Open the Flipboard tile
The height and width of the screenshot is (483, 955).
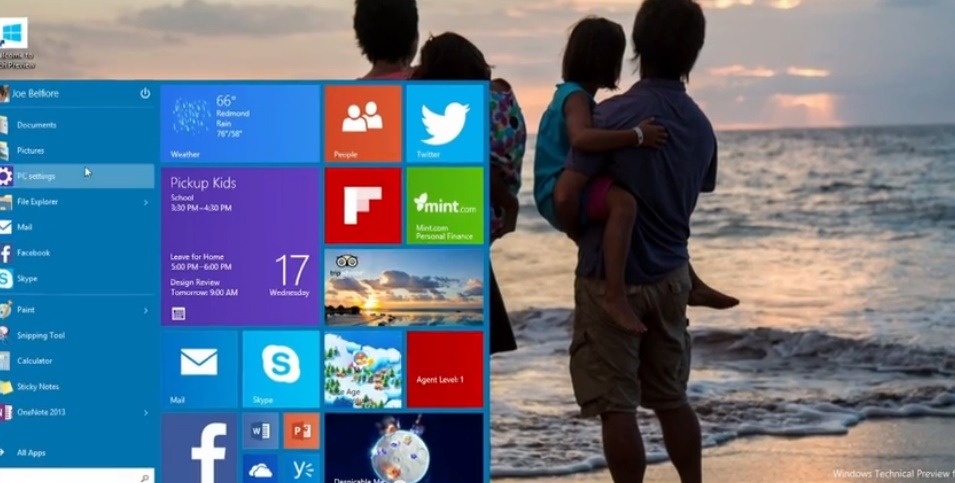(x=362, y=206)
